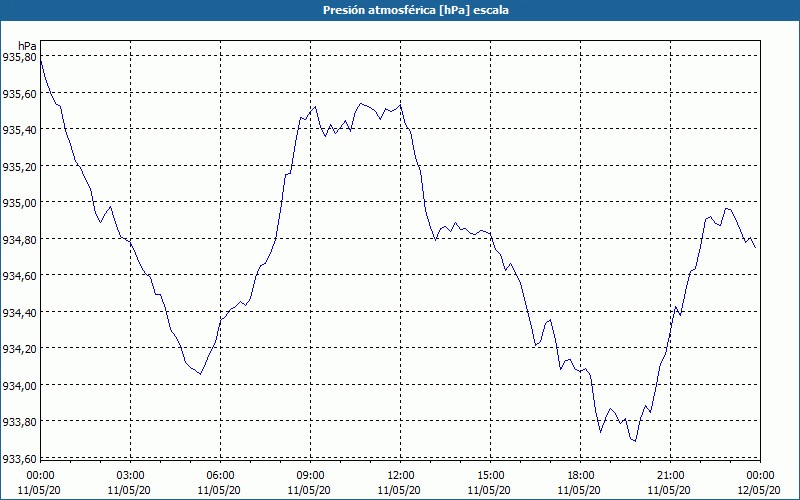Select the 935,40 y-axis label
The height and width of the screenshot is (500, 800).
19,130
